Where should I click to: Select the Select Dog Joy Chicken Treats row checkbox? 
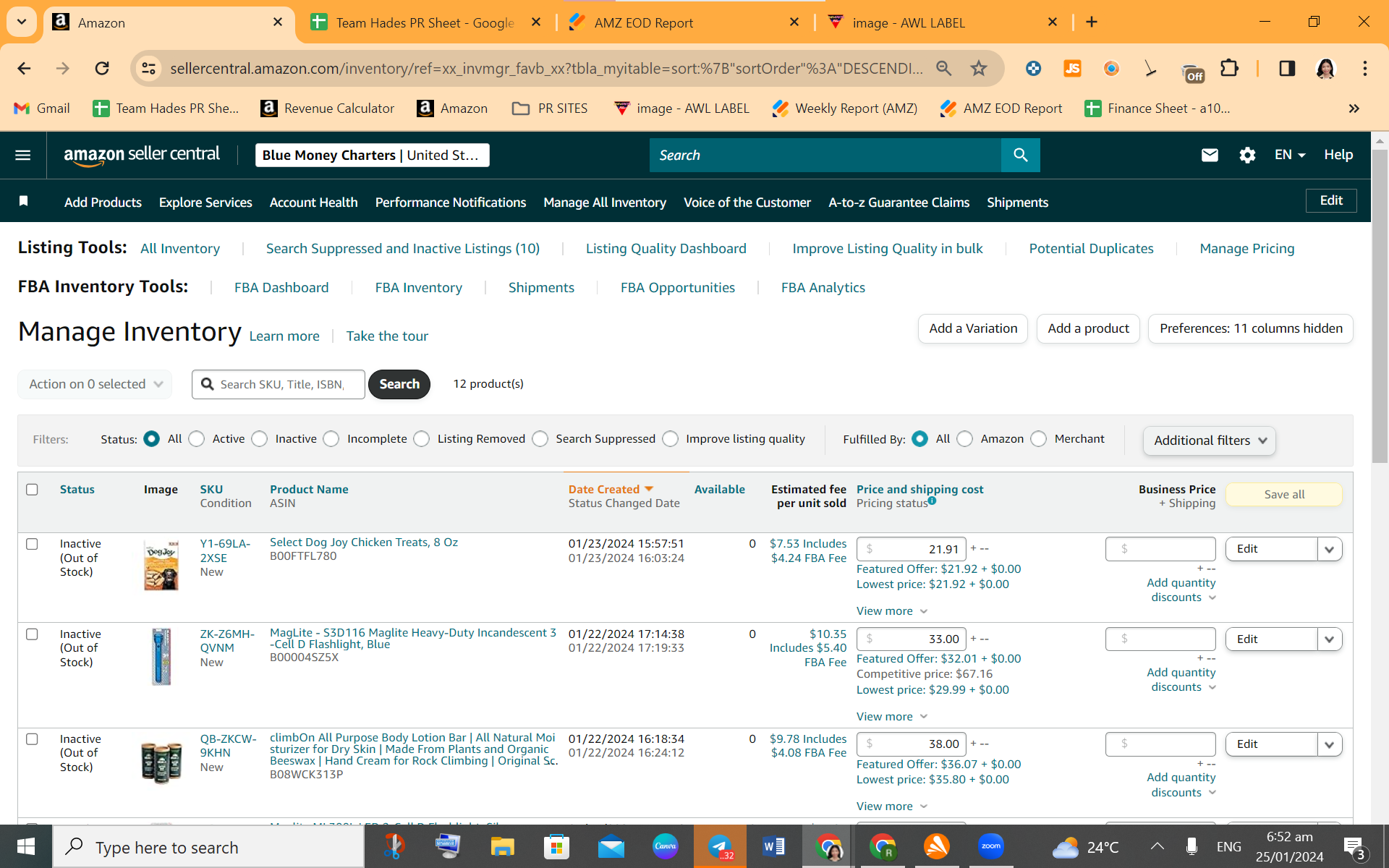pos(32,544)
